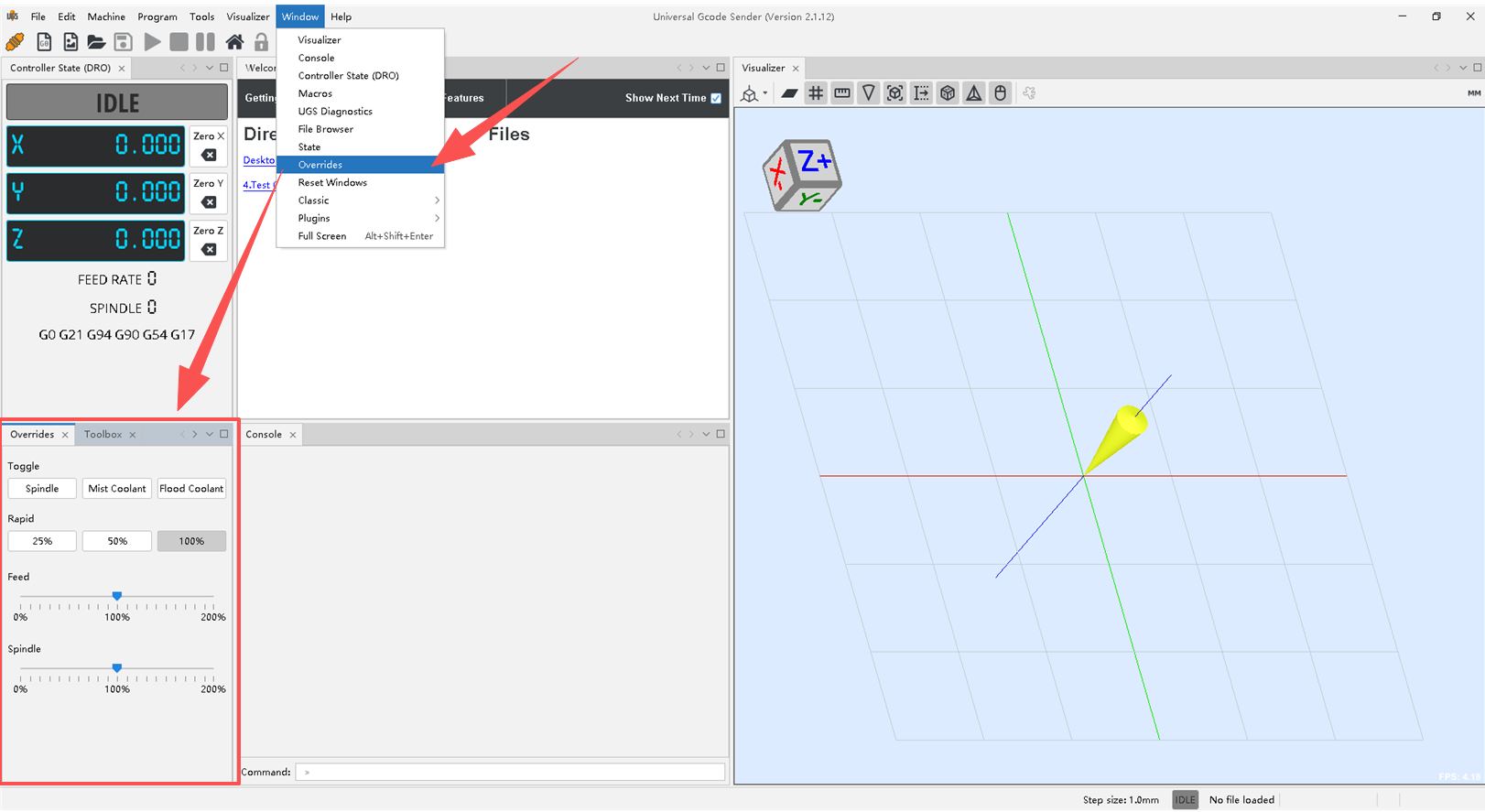This screenshot has height=812, width=1485.
Task: Toggle the model bounding box icon
Action: pyautogui.click(x=895, y=93)
